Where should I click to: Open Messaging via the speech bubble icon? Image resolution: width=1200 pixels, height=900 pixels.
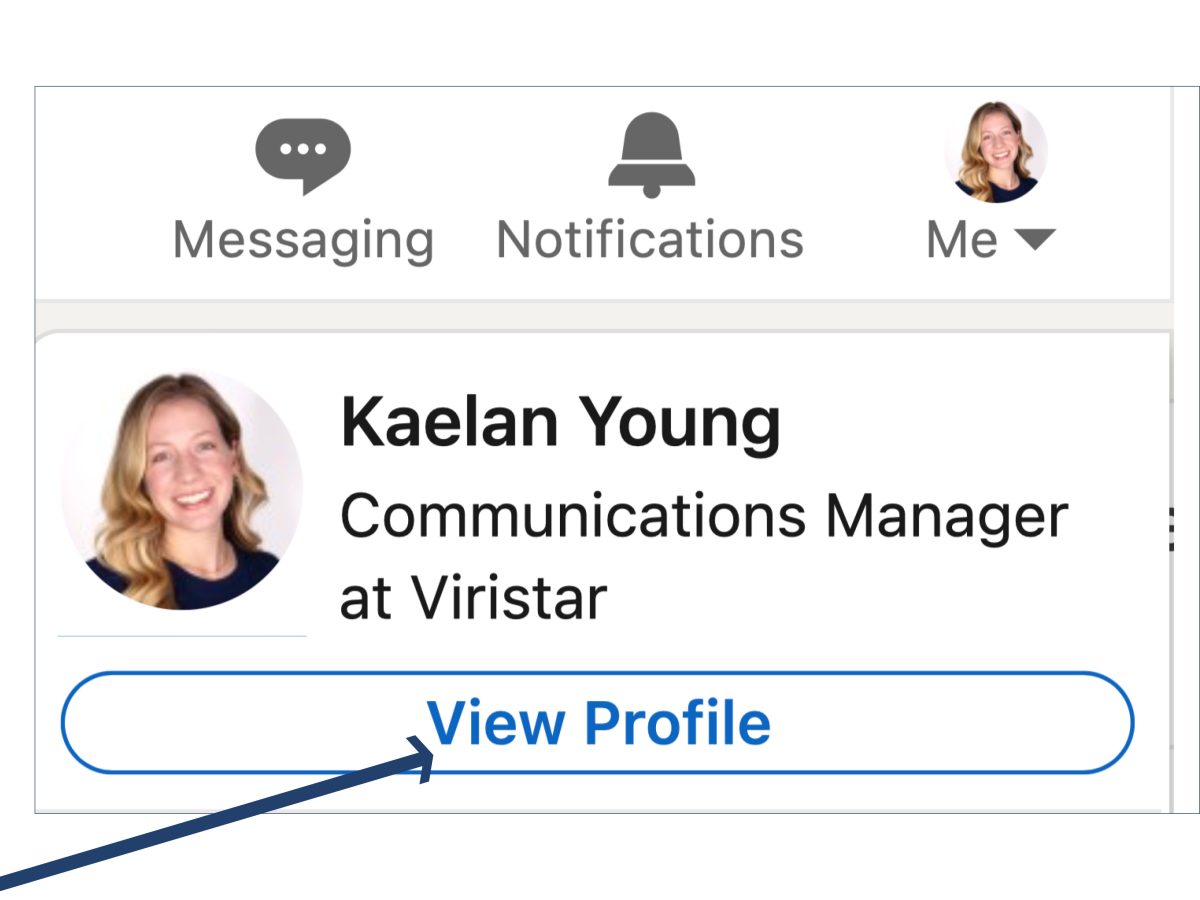303,153
